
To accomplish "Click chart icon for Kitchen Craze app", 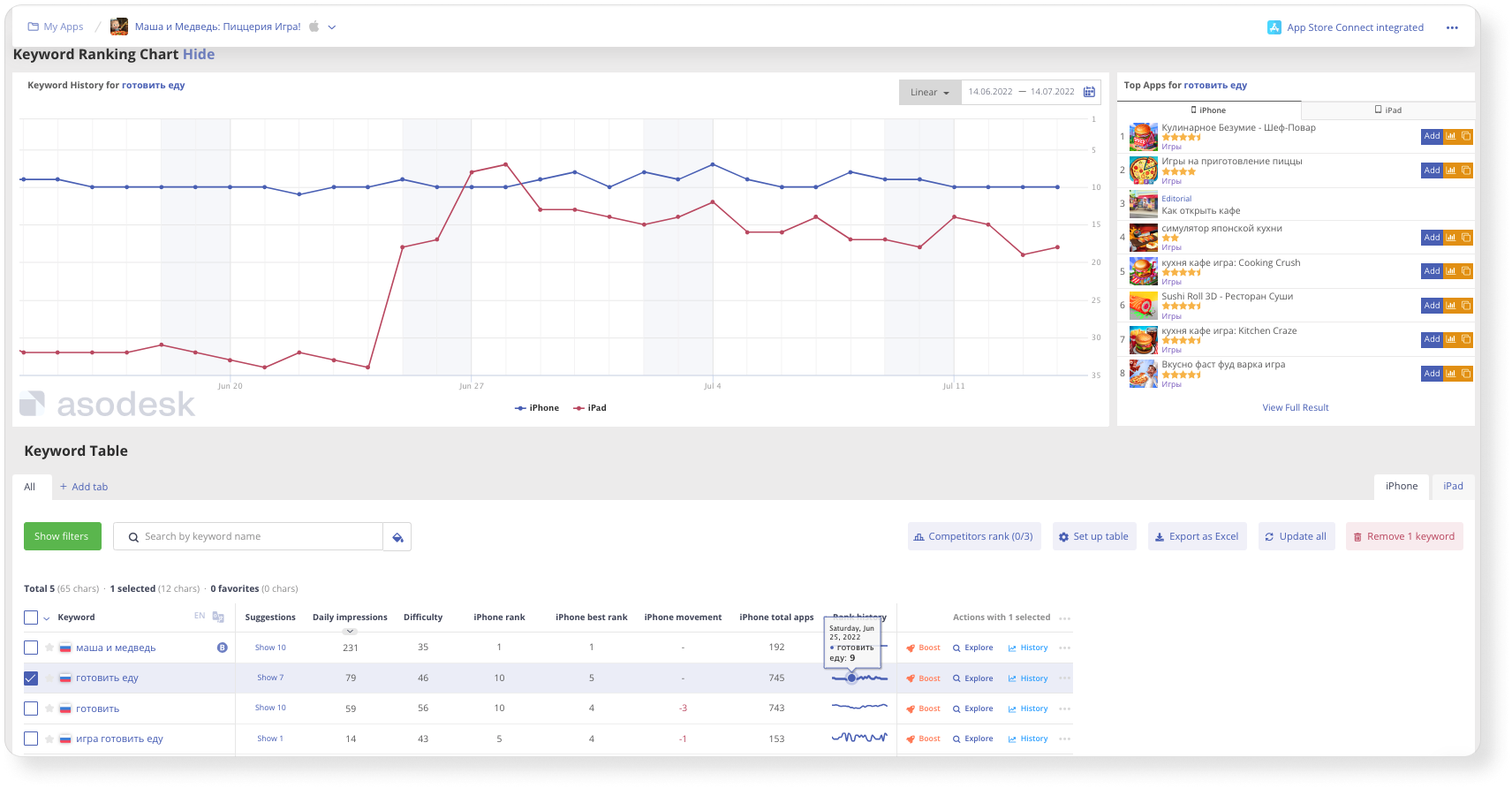I will pyautogui.click(x=1450, y=339).
